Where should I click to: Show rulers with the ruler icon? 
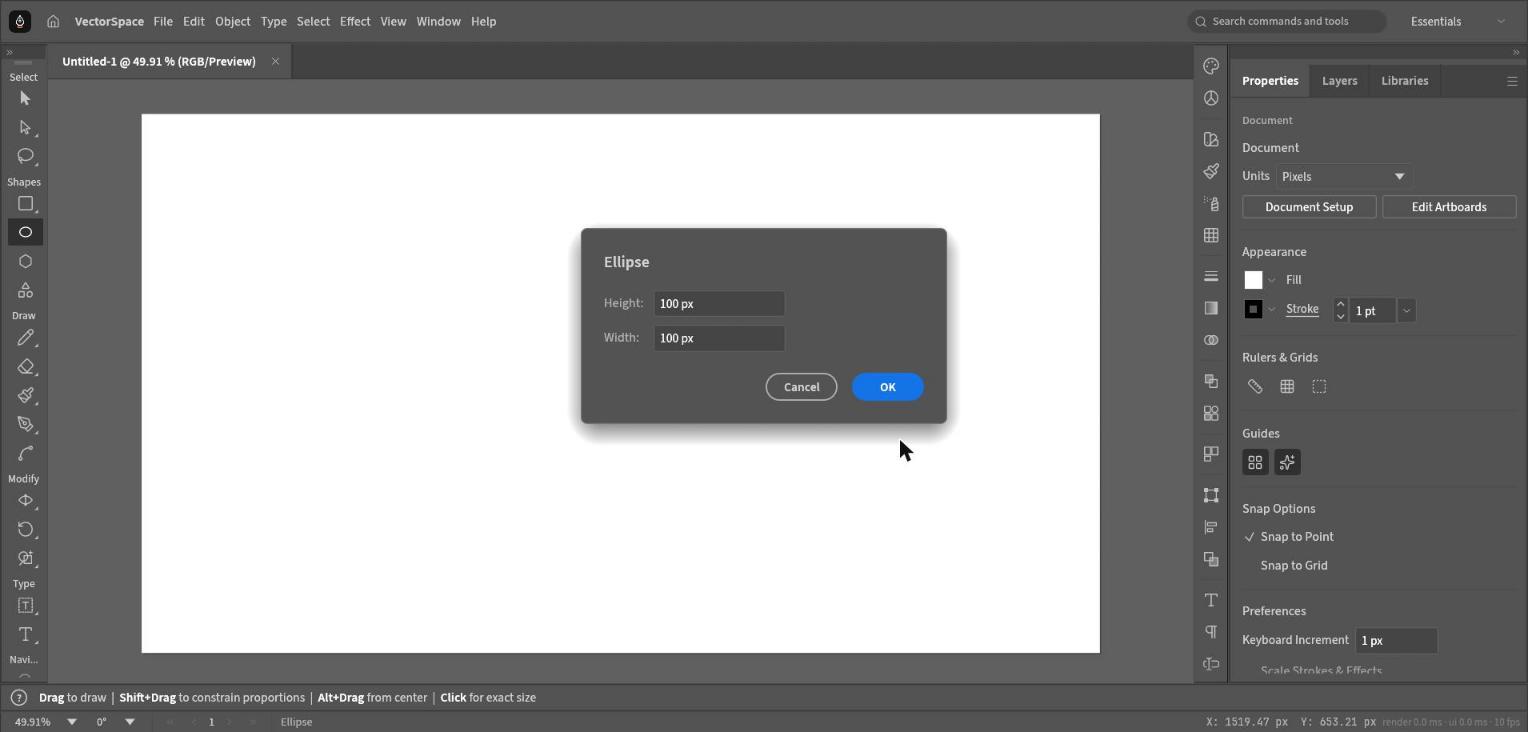(x=1255, y=386)
